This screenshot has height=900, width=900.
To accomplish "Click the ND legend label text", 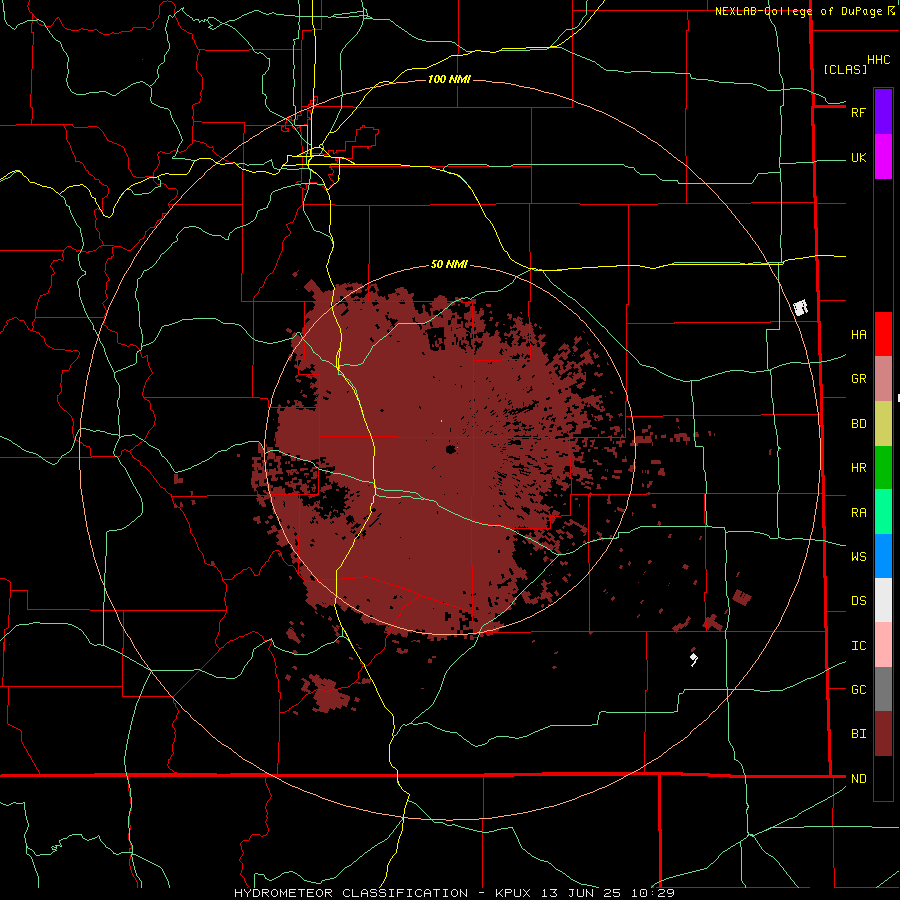I will [x=859, y=779].
